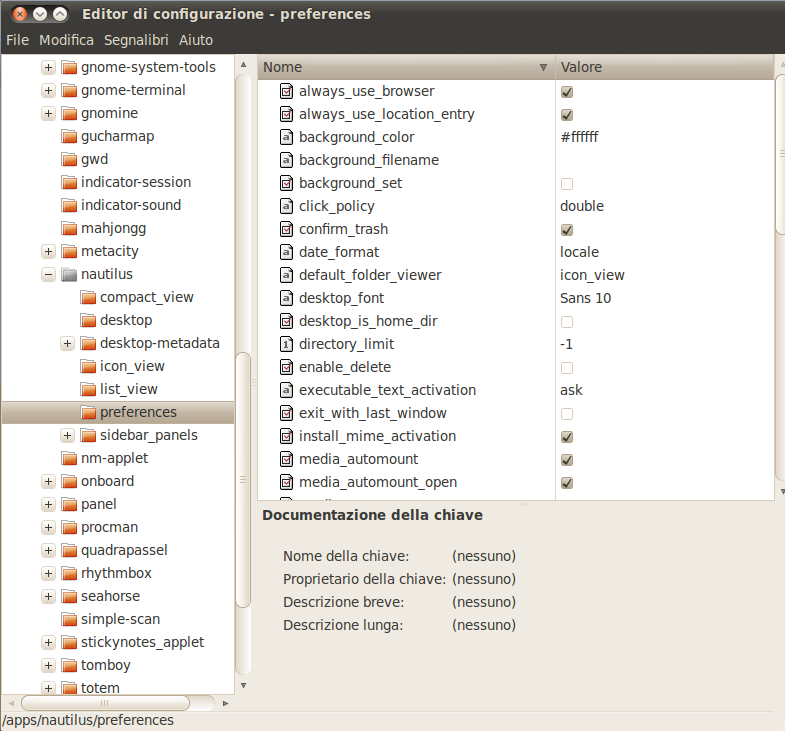Collapse the nautilus tree node
The height and width of the screenshot is (731, 785).
pyautogui.click(x=48, y=274)
